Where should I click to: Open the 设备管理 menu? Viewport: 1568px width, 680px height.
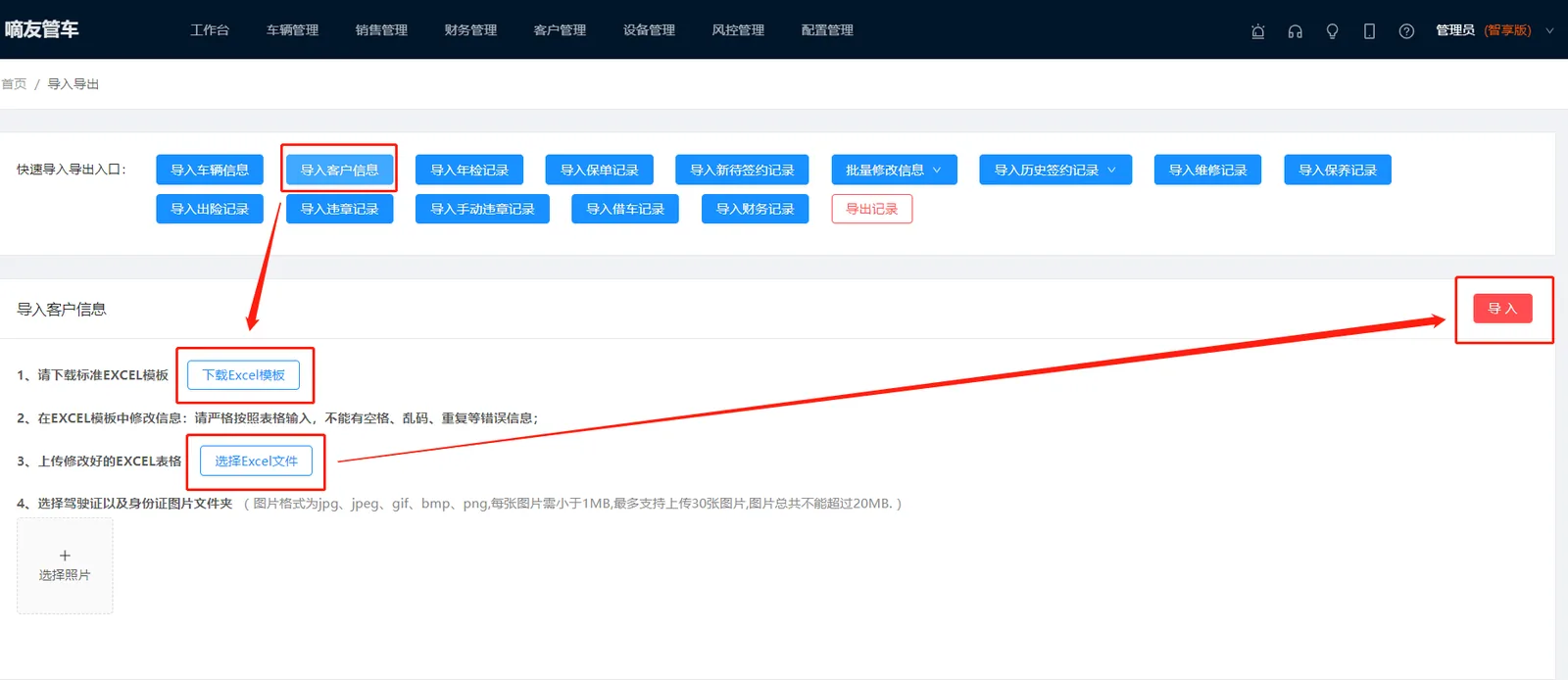tap(649, 30)
